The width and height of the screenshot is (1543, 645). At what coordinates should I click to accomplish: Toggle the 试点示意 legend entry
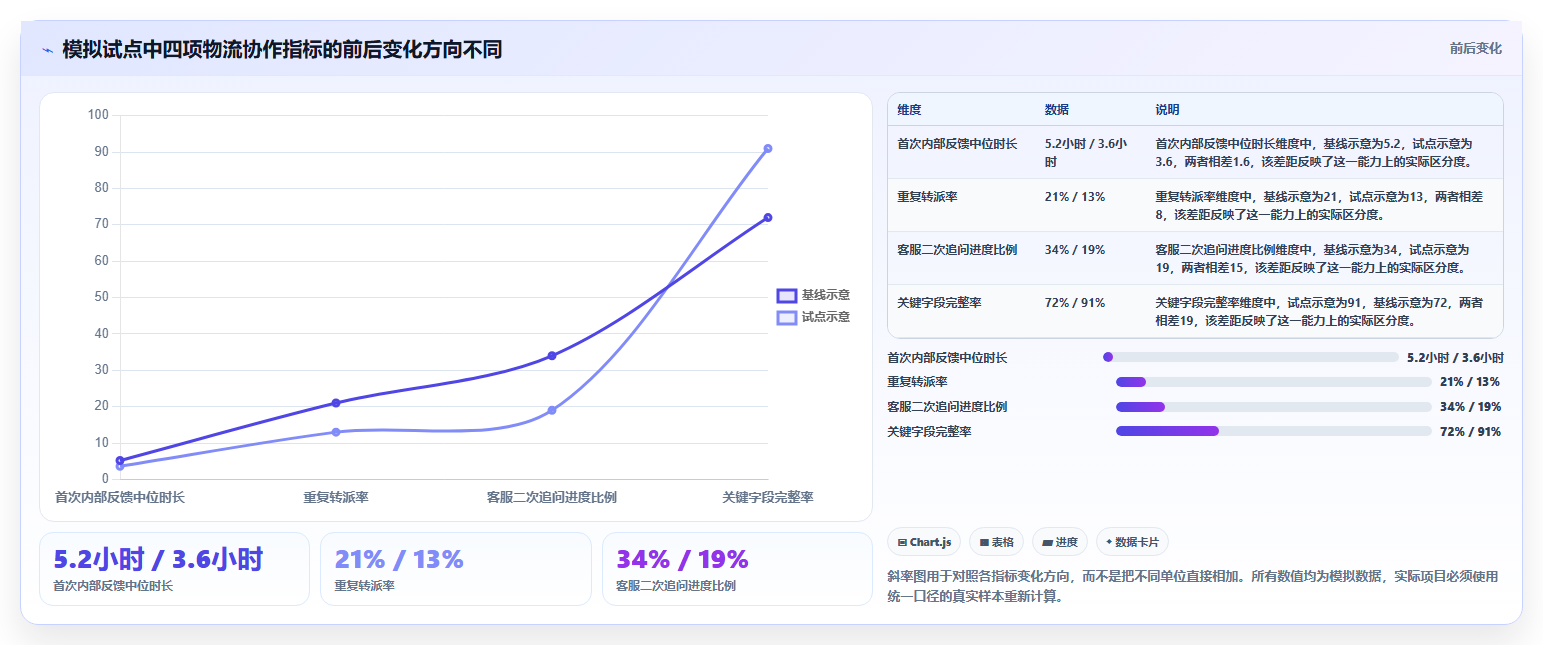click(x=813, y=317)
